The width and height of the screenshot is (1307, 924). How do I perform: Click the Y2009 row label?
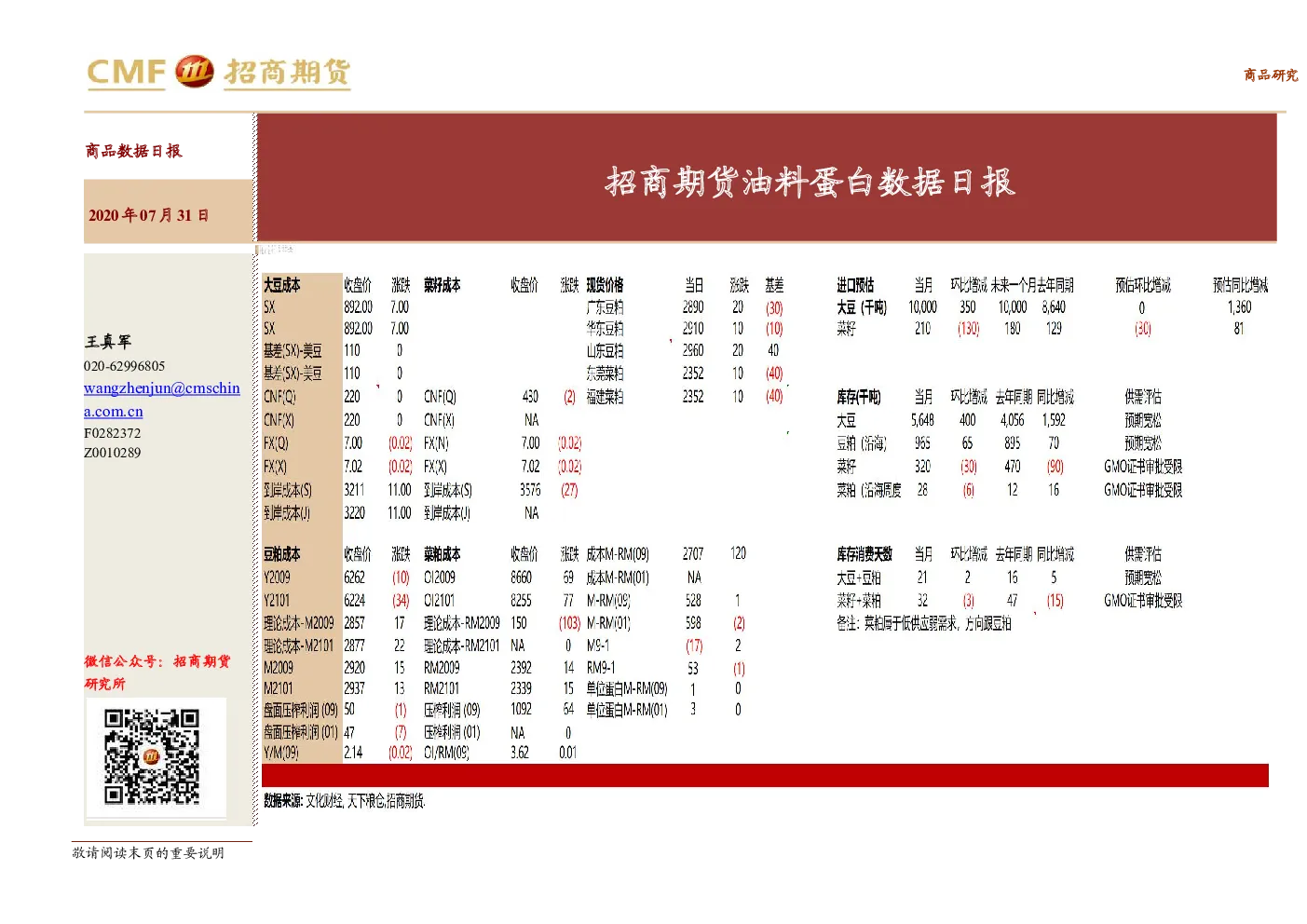277,577
